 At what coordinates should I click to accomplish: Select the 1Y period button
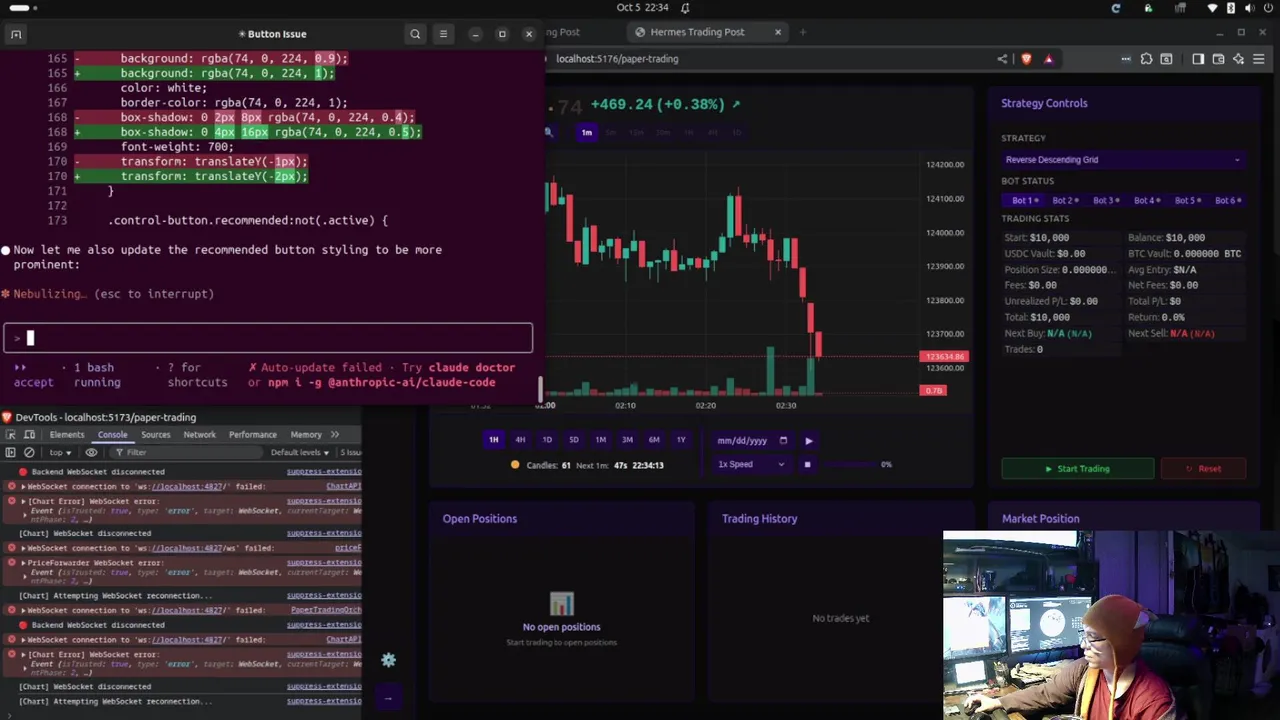coord(681,440)
